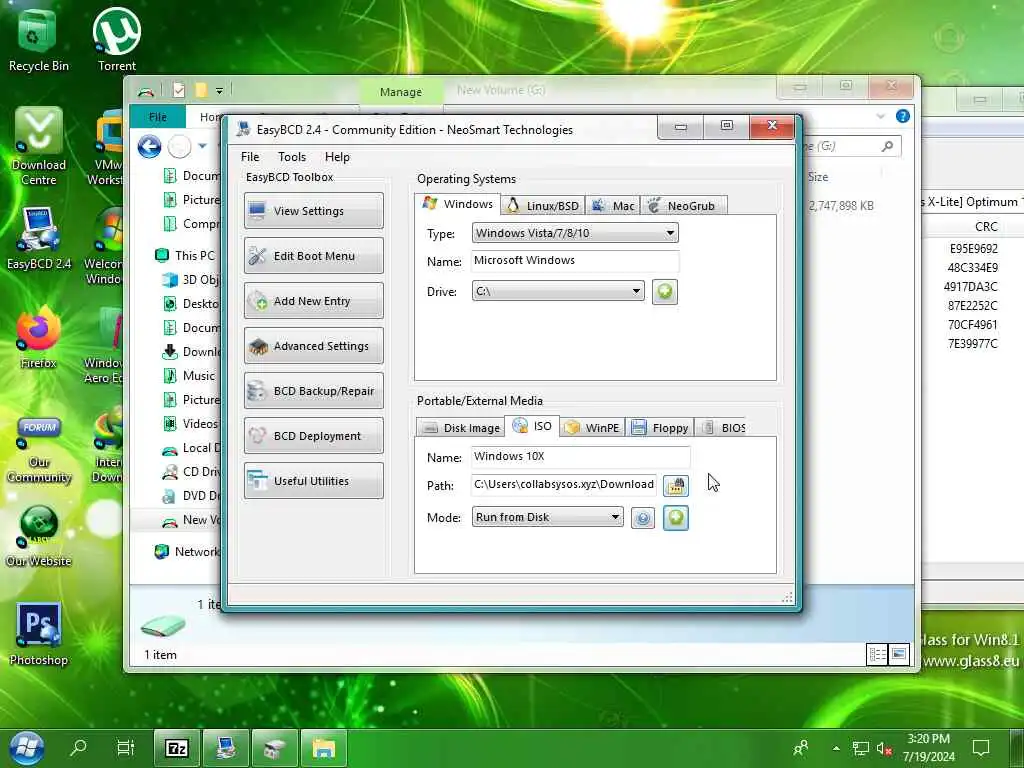Open the Manage tab in Explorer
Screen dimensions: 1024x768
(401, 92)
